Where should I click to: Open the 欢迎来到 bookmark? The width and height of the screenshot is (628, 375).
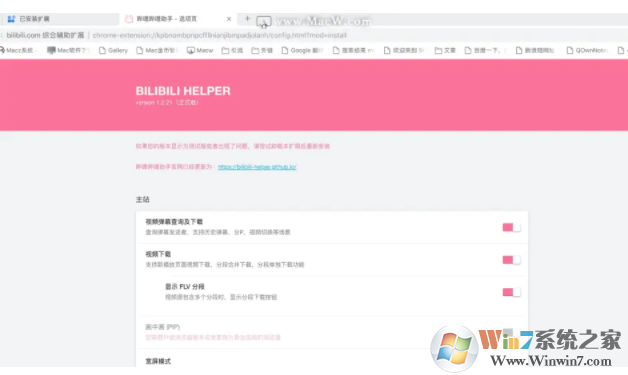click(x=404, y=50)
